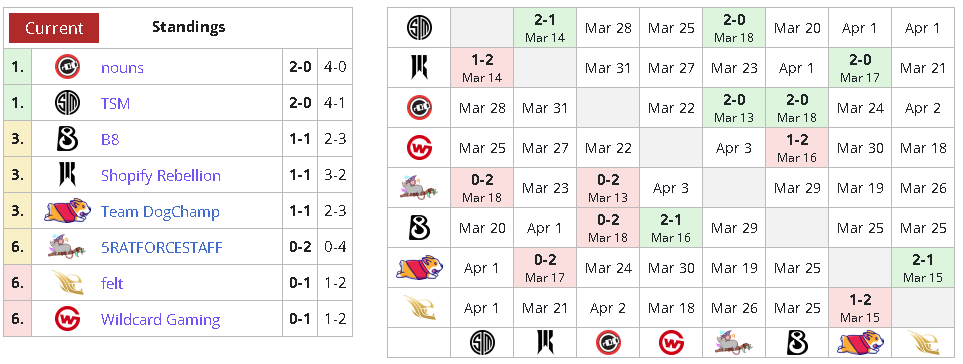Click the TSM logo in the crosstable's top row
963x364 pixels.
419,28
